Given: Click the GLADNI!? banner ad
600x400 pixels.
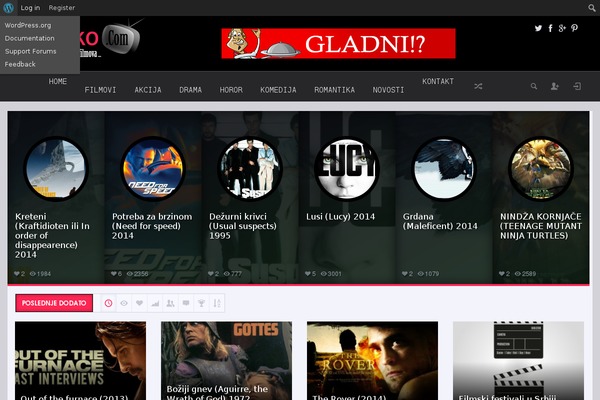Looking at the screenshot, I should (338, 44).
